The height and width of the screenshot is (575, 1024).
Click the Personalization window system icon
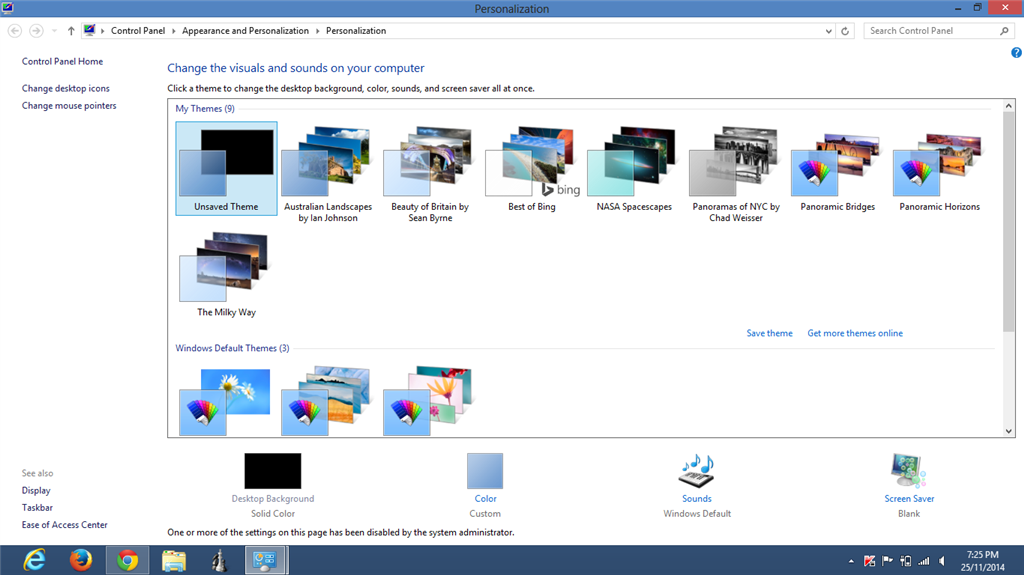[x=7, y=8]
